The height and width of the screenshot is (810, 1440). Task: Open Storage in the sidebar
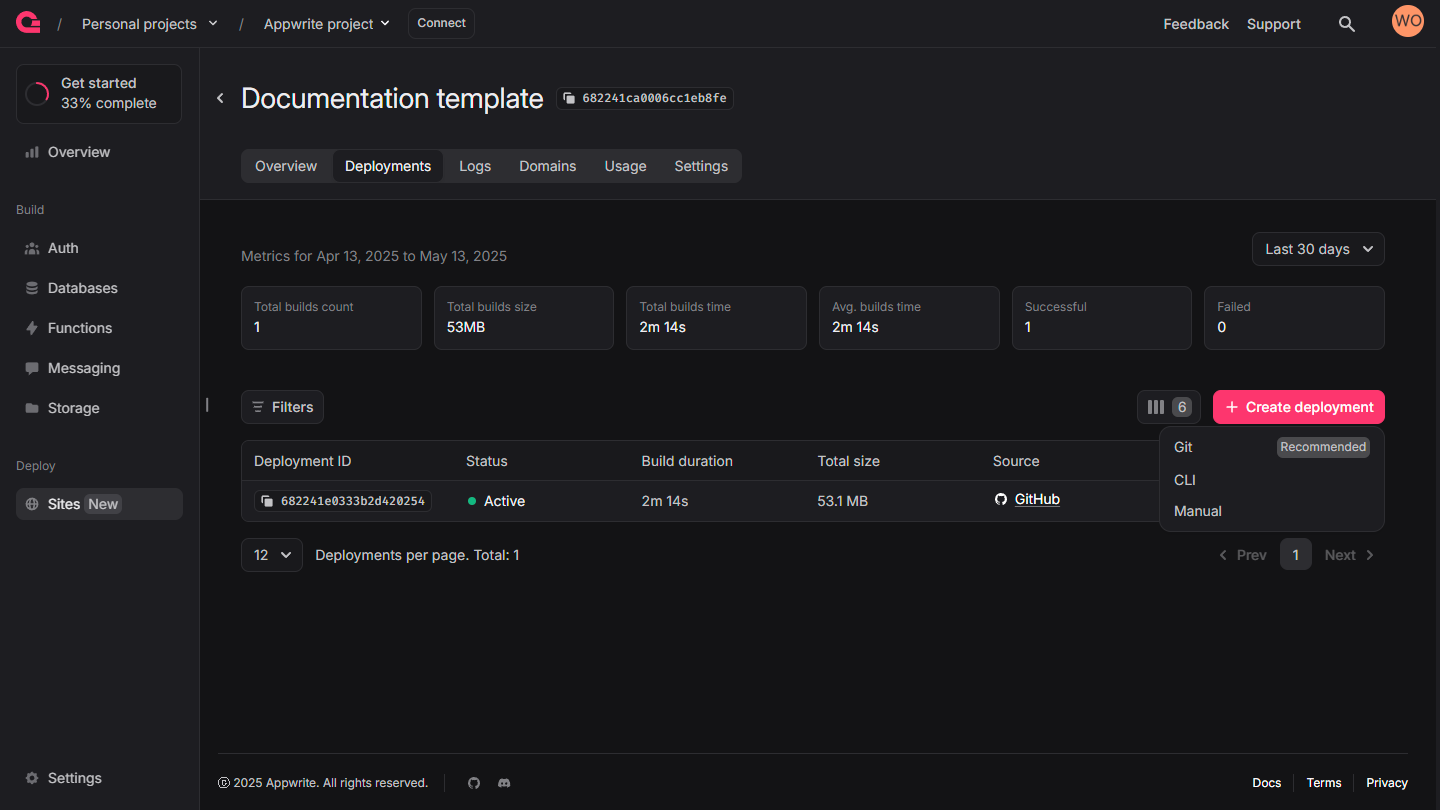pyautogui.click(x=99, y=408)
